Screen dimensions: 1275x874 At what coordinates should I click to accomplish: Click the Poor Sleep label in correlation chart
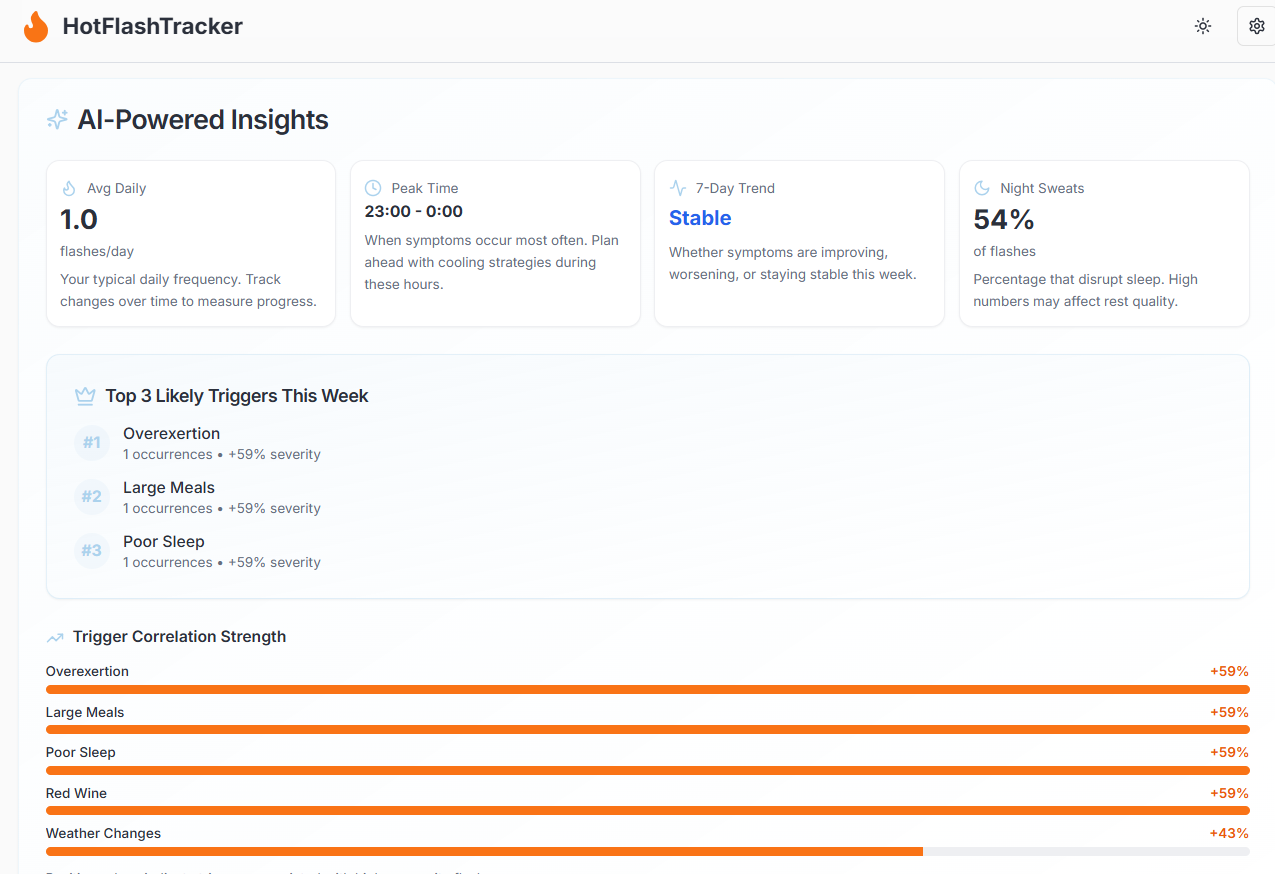81,752
